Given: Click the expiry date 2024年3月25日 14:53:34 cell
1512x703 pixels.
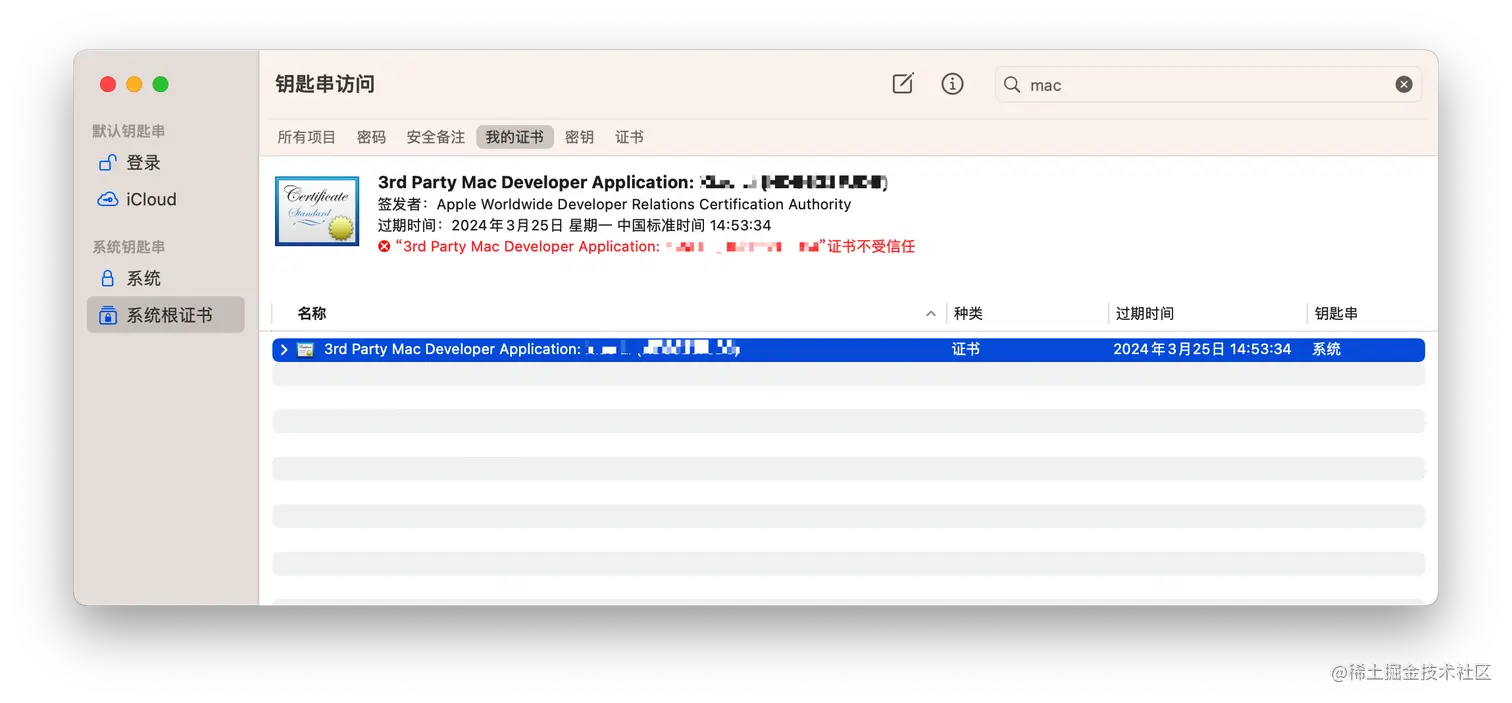Looking at the screenshot, I should (x=1202, y=349).
